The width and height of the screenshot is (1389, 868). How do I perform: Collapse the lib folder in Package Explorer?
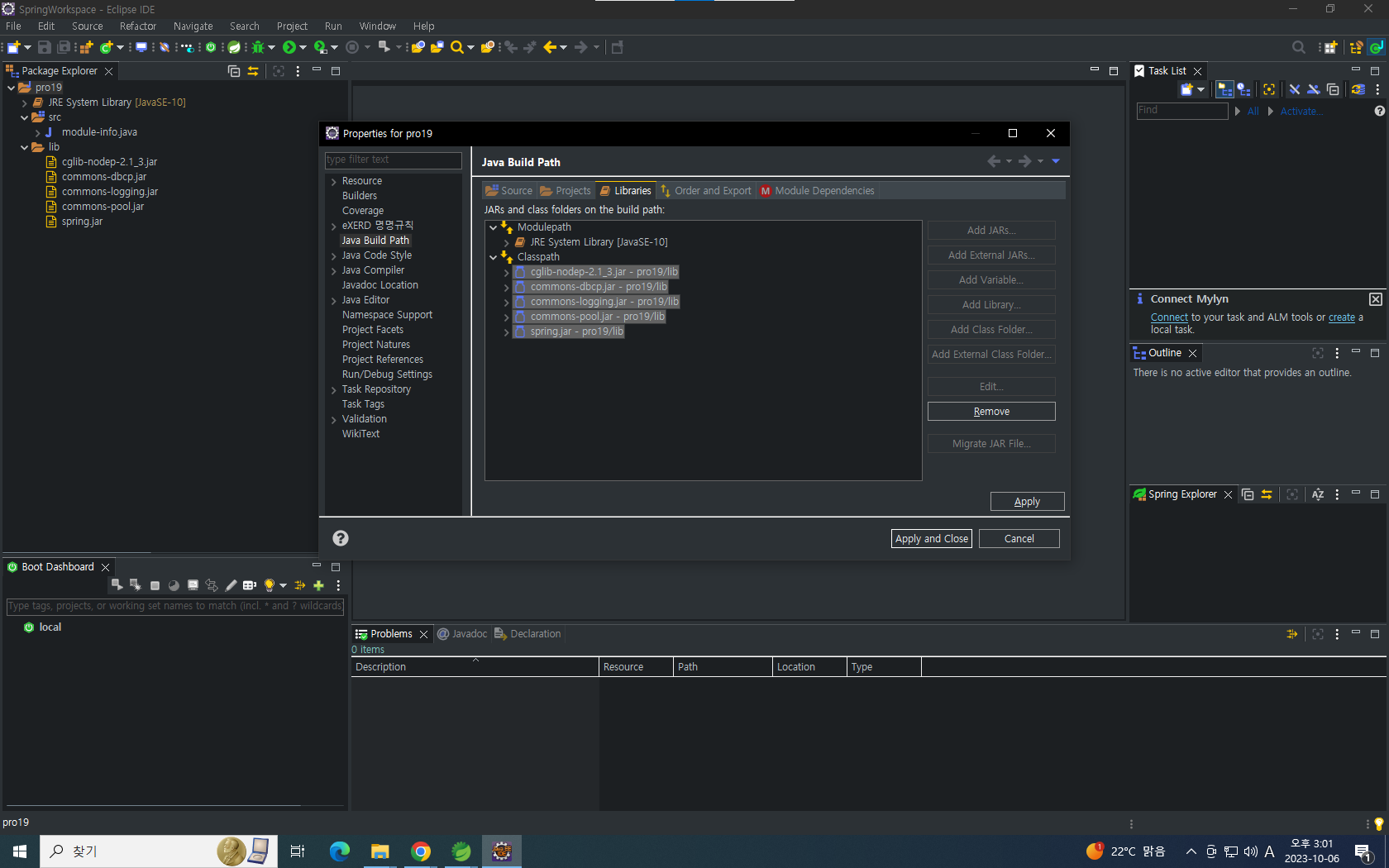click(x=25, y=147)
